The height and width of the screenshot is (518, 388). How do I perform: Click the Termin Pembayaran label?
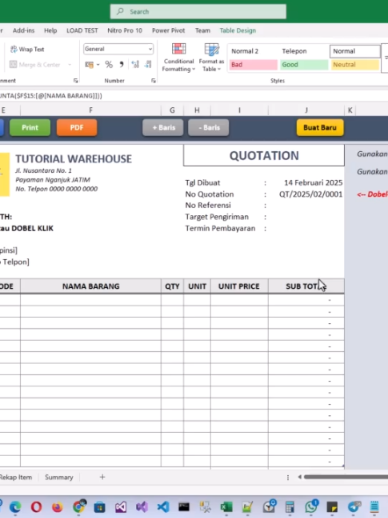220,228
